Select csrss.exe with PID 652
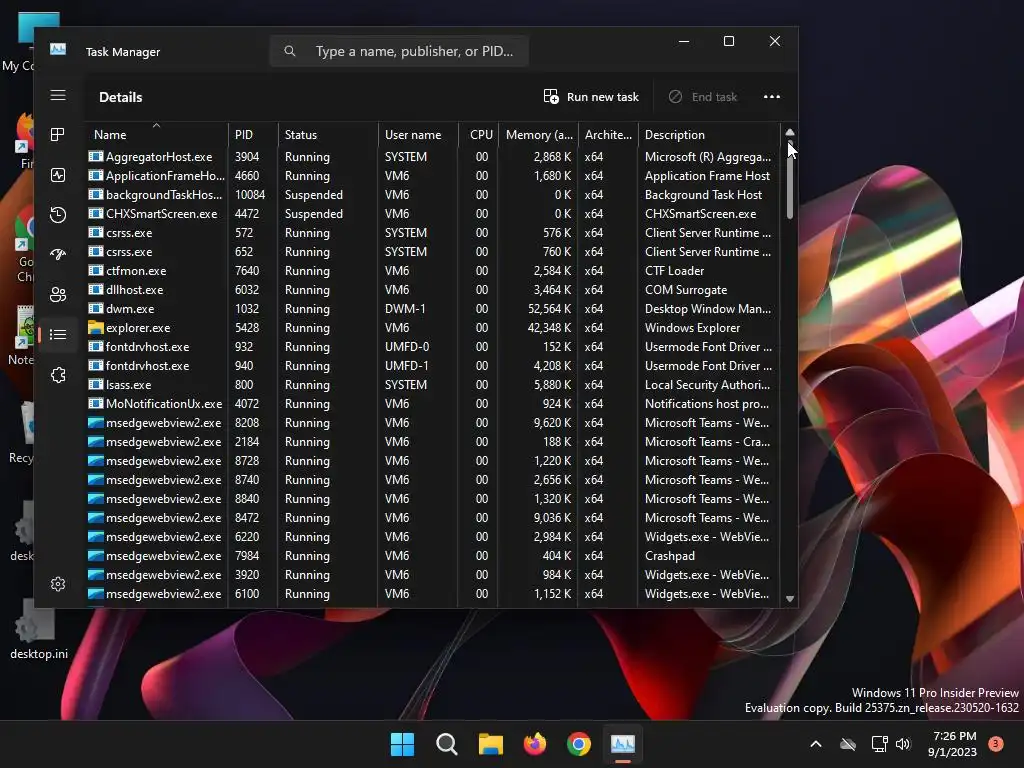1024x768 pixels. point(431,251)
